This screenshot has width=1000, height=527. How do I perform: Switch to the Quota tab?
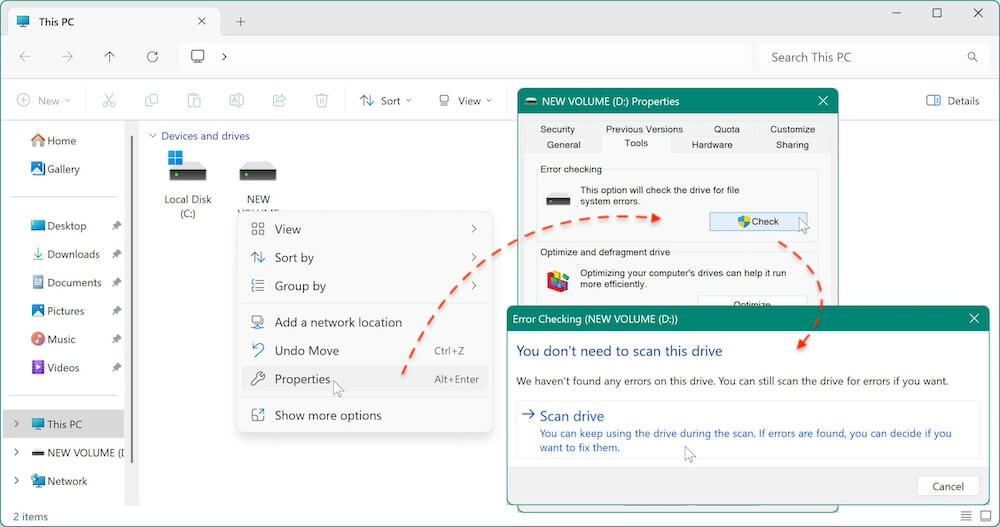click(x=726, y=129)
